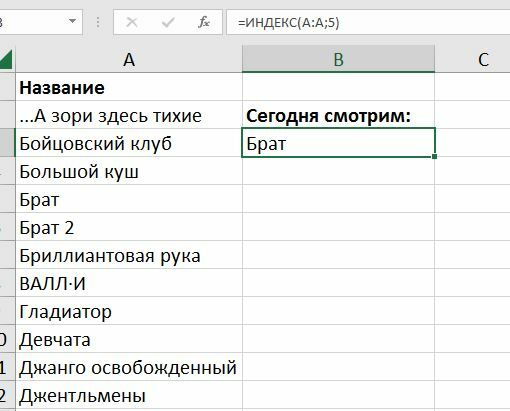The height and width of the screenshot is (411, 510).
Task: Select the Бриллиантовая рука cell
Action: (x=129, y=255)
